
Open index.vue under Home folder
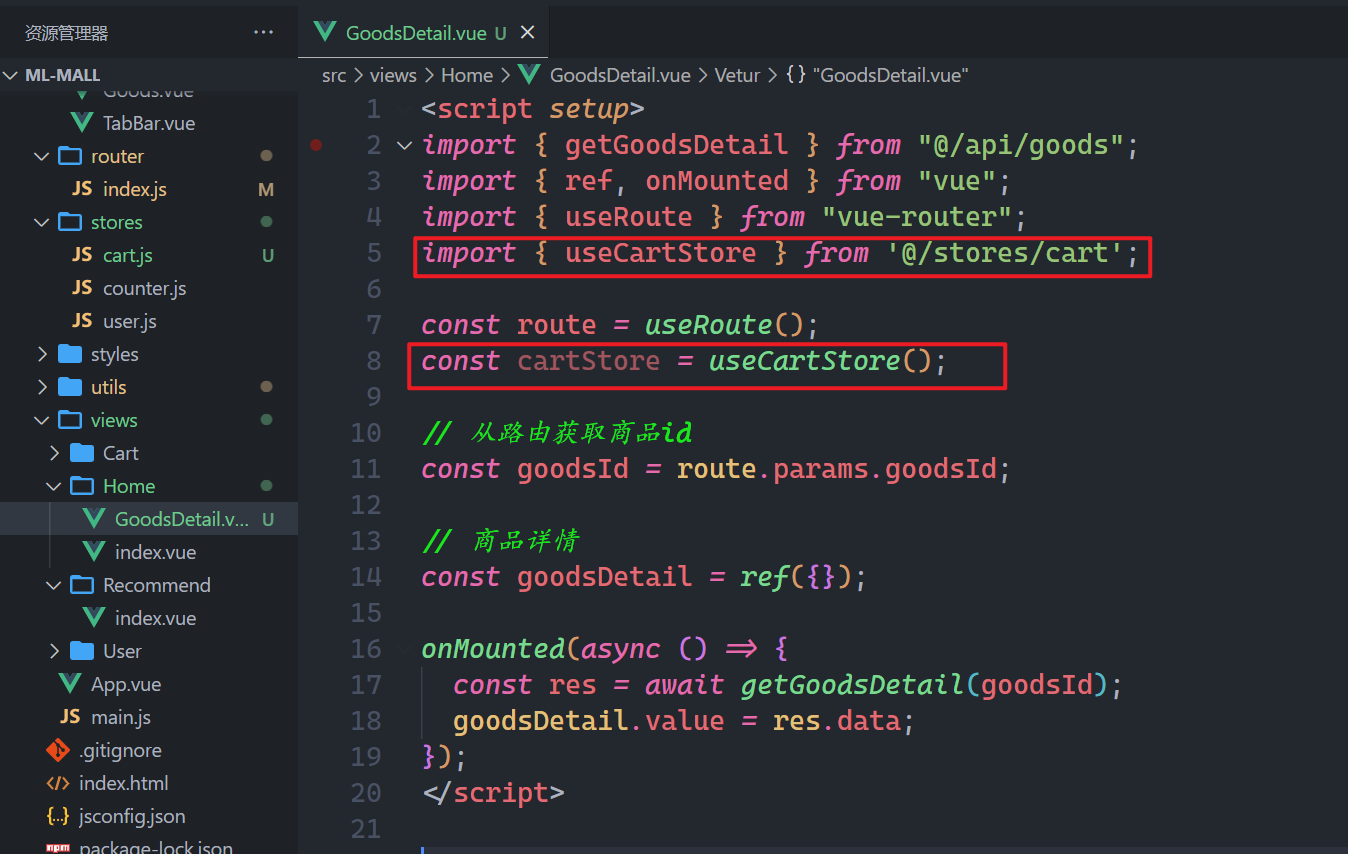click(155, 552)
